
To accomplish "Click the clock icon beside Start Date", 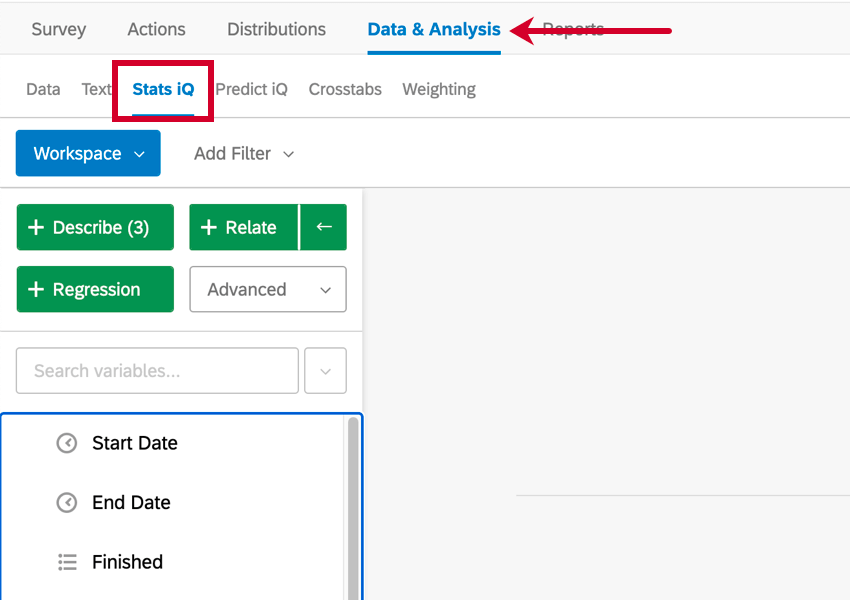I will (x=66, y=443).
